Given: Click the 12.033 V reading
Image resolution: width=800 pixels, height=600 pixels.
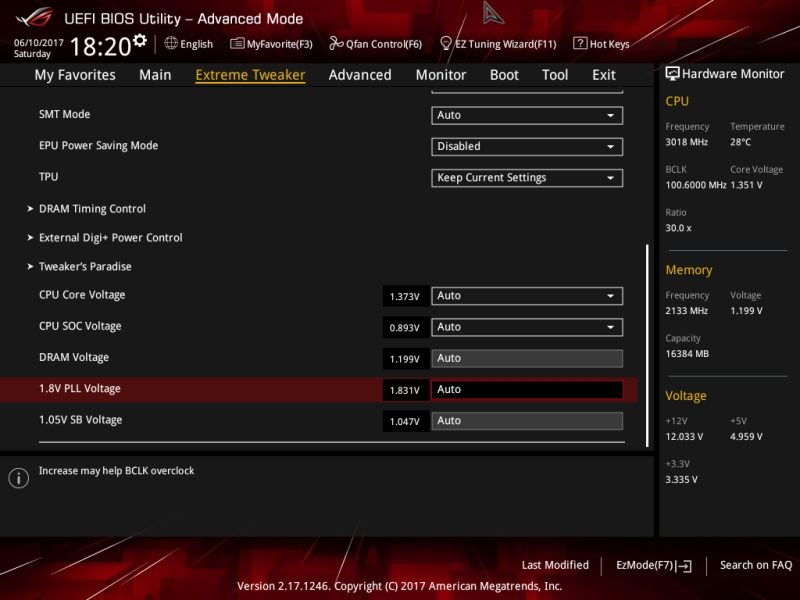Looking at the screenshot, I should click(684, 437).
